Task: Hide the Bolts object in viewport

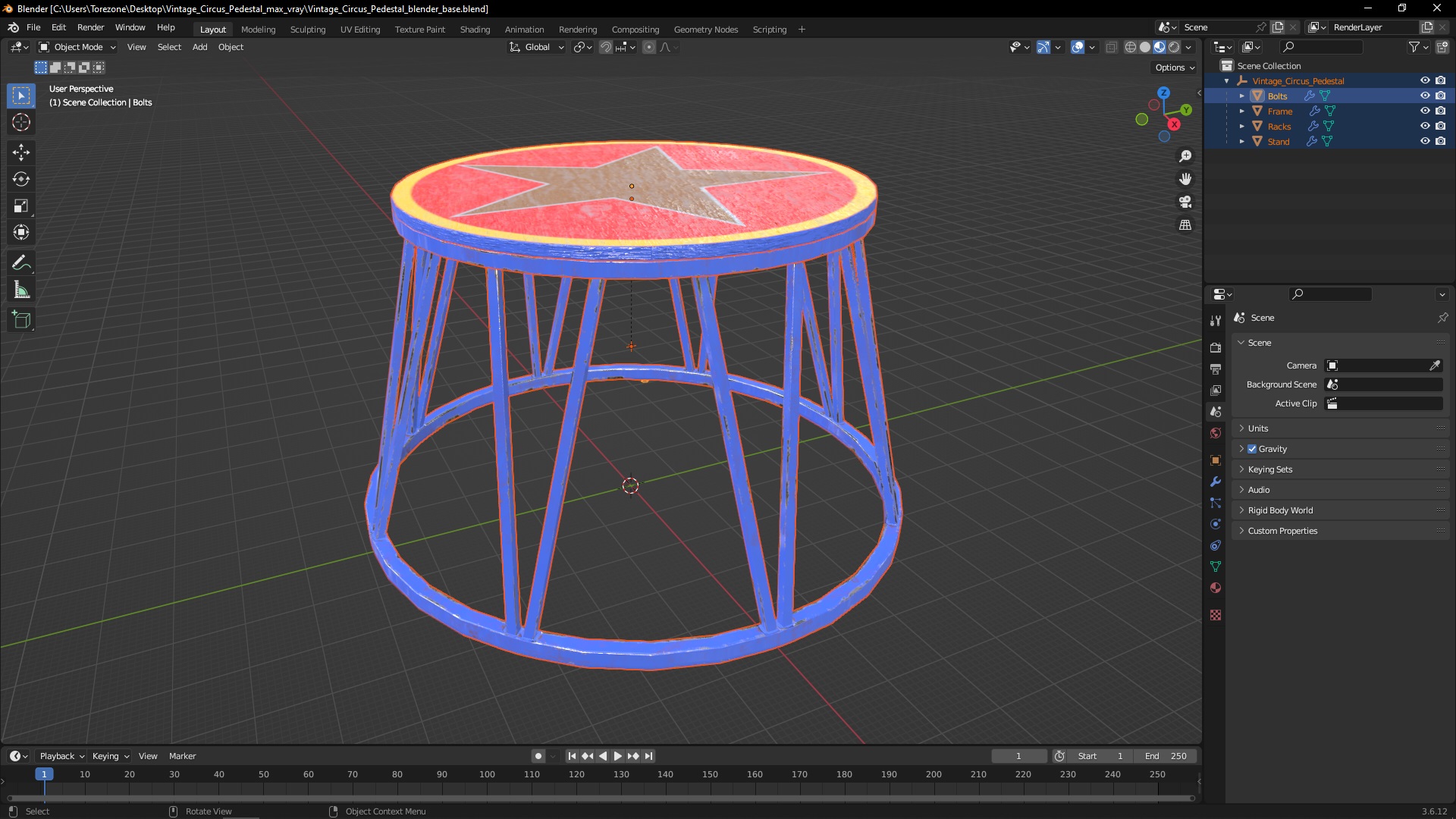Action: [1425, 96]
